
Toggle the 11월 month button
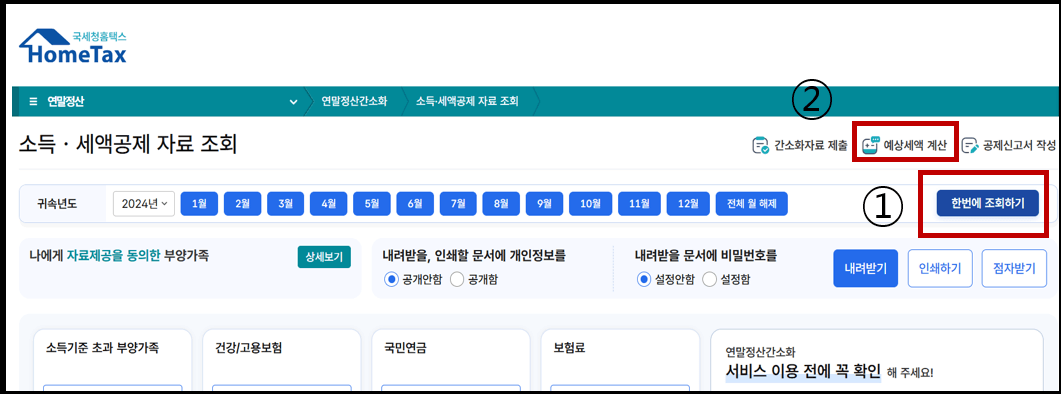tap(639, 203)
